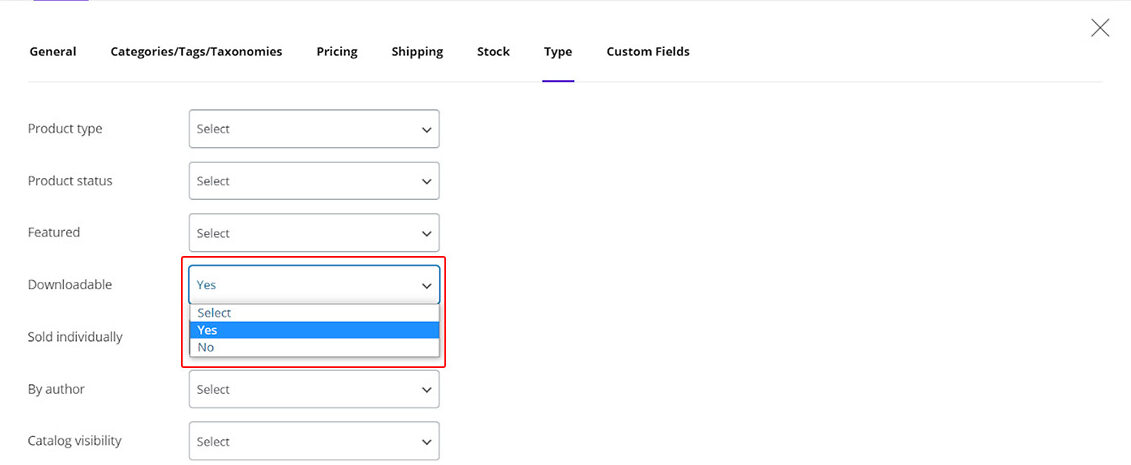Go to the Pricing tab
Image resolution: width=1131 pixels, height=465 pixels.
click(337, 52)
